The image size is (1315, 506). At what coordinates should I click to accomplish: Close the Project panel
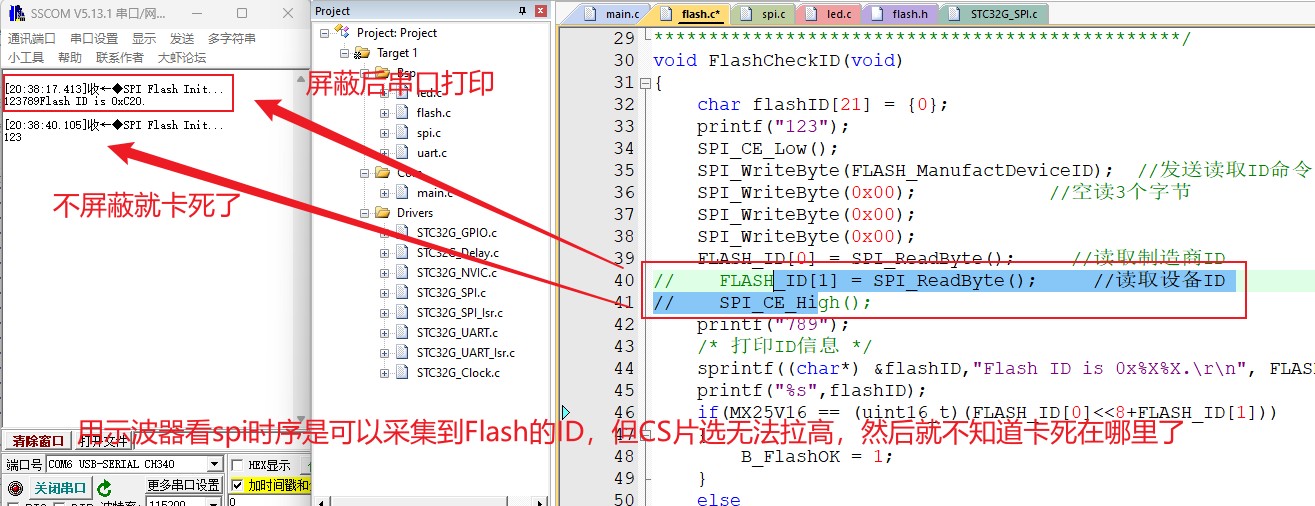(541, 11)
